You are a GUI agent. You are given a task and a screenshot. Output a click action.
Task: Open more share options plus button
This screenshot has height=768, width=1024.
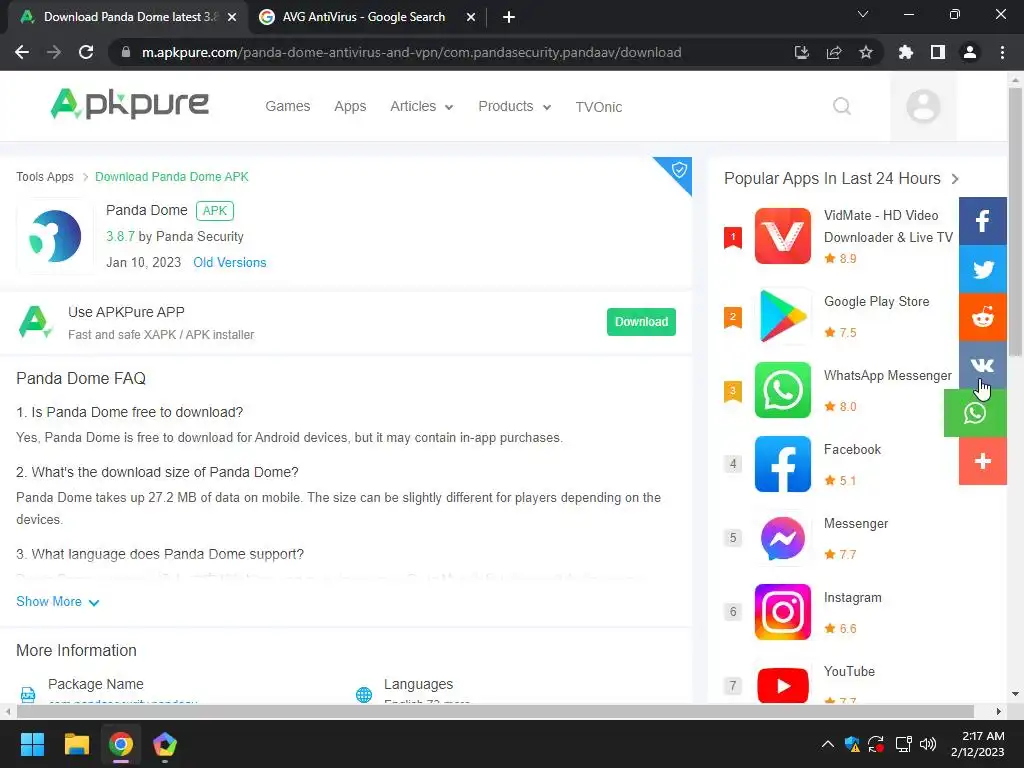click(x=983, y=461)
